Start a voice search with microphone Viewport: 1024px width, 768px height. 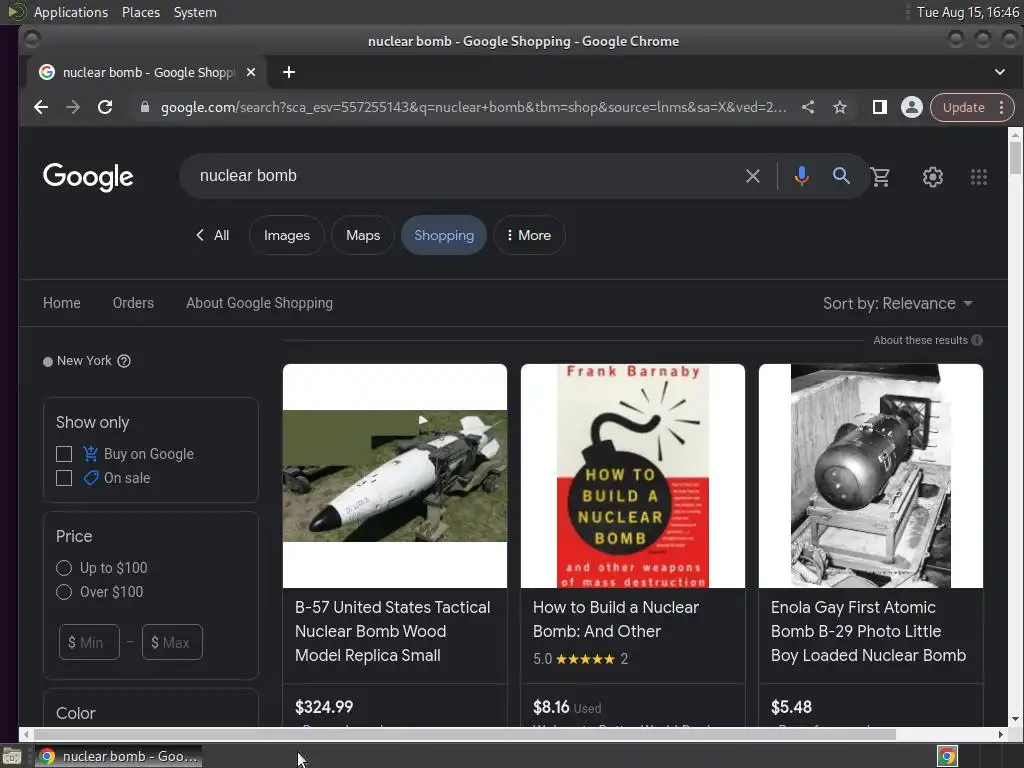pos(801,176)
